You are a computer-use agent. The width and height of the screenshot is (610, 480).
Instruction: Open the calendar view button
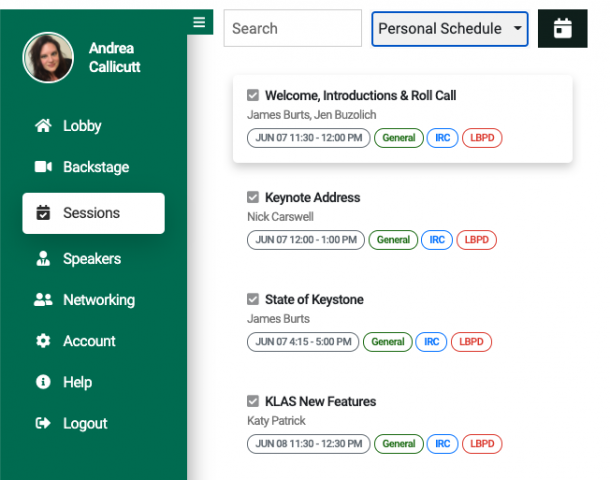[x=562, y=29]
